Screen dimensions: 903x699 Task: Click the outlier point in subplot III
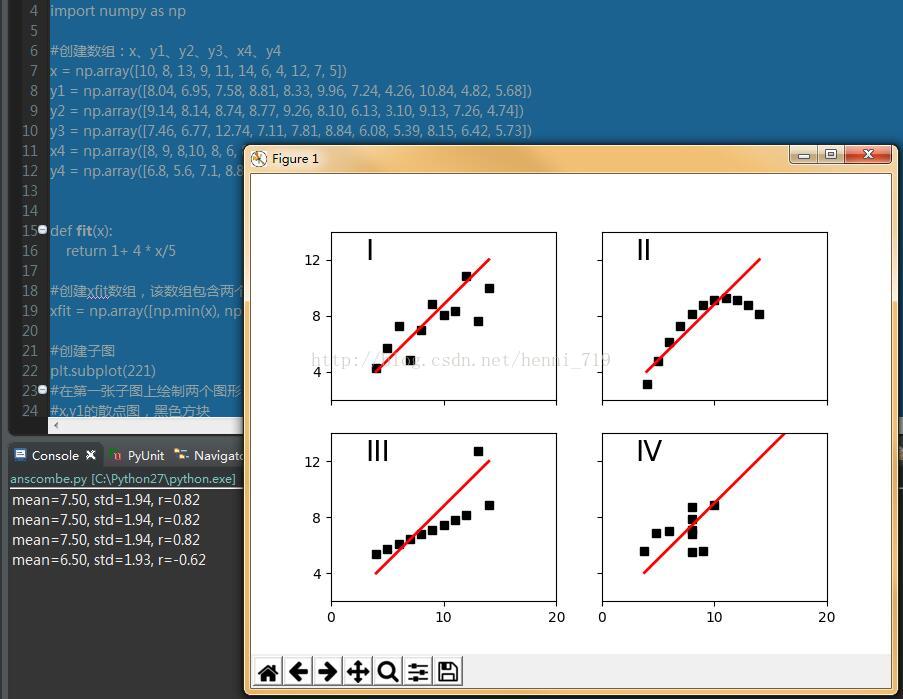pos(478,451)
